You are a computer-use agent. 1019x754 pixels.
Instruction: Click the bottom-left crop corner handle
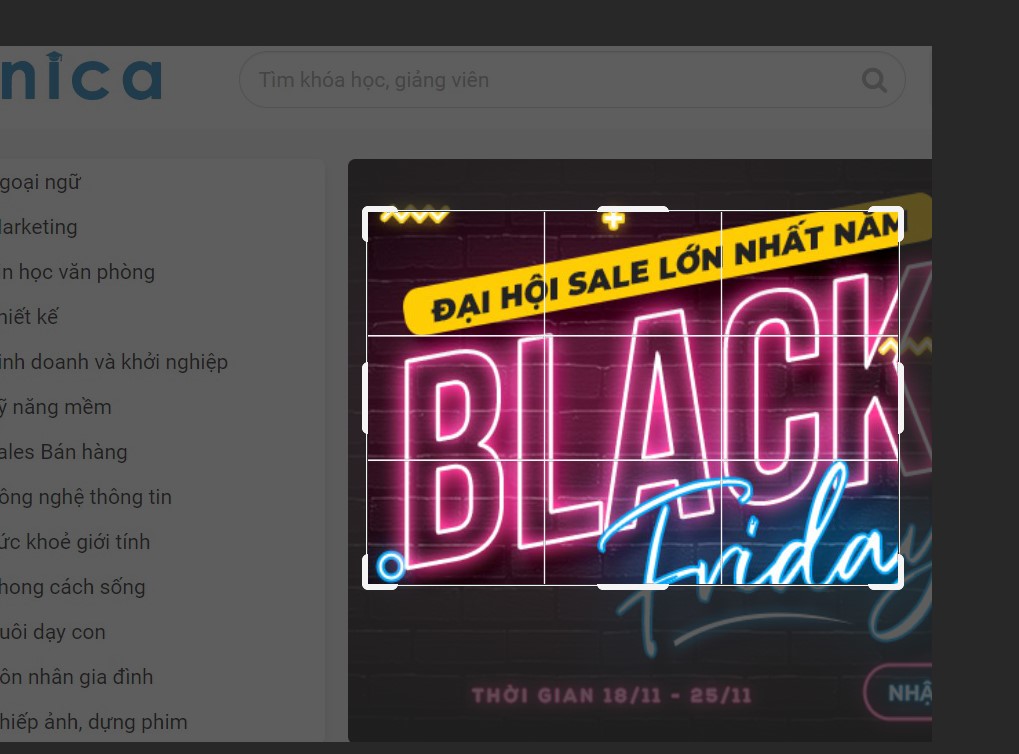[x=367, y=583]
